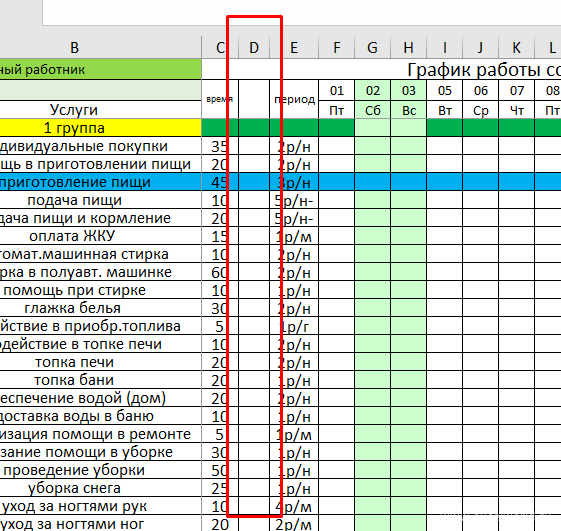Select column B header
Screen dimensions: 561x531
click(74, 47)
